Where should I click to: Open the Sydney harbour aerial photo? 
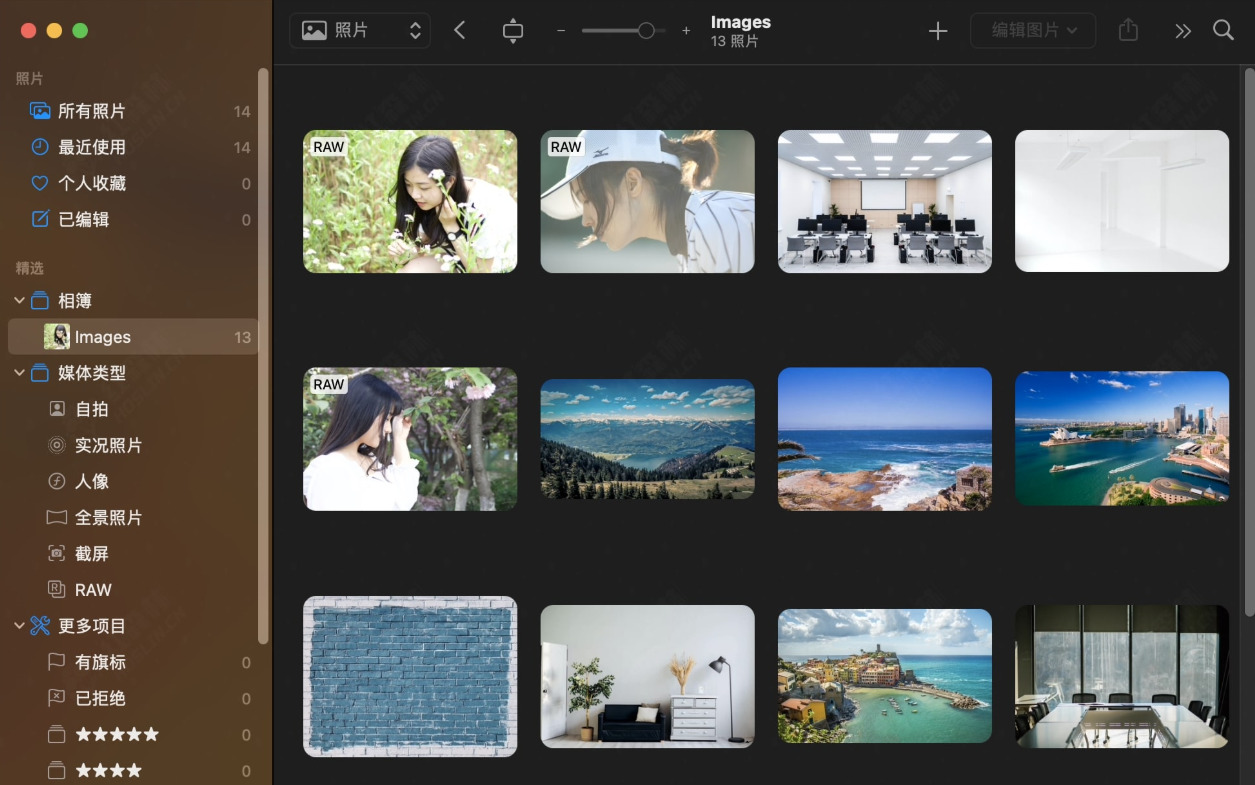point(1122,439)
